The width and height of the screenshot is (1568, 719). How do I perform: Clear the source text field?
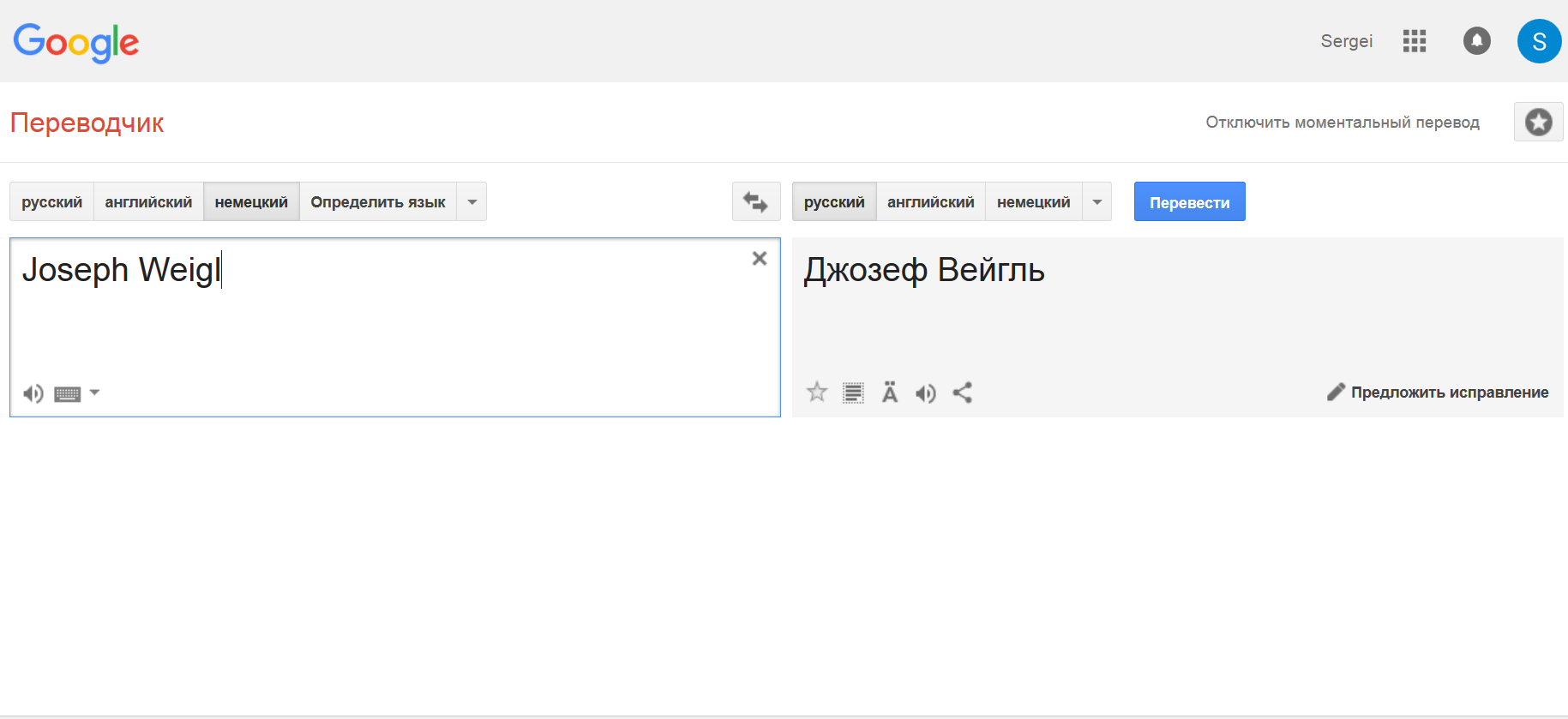point(759,259)
